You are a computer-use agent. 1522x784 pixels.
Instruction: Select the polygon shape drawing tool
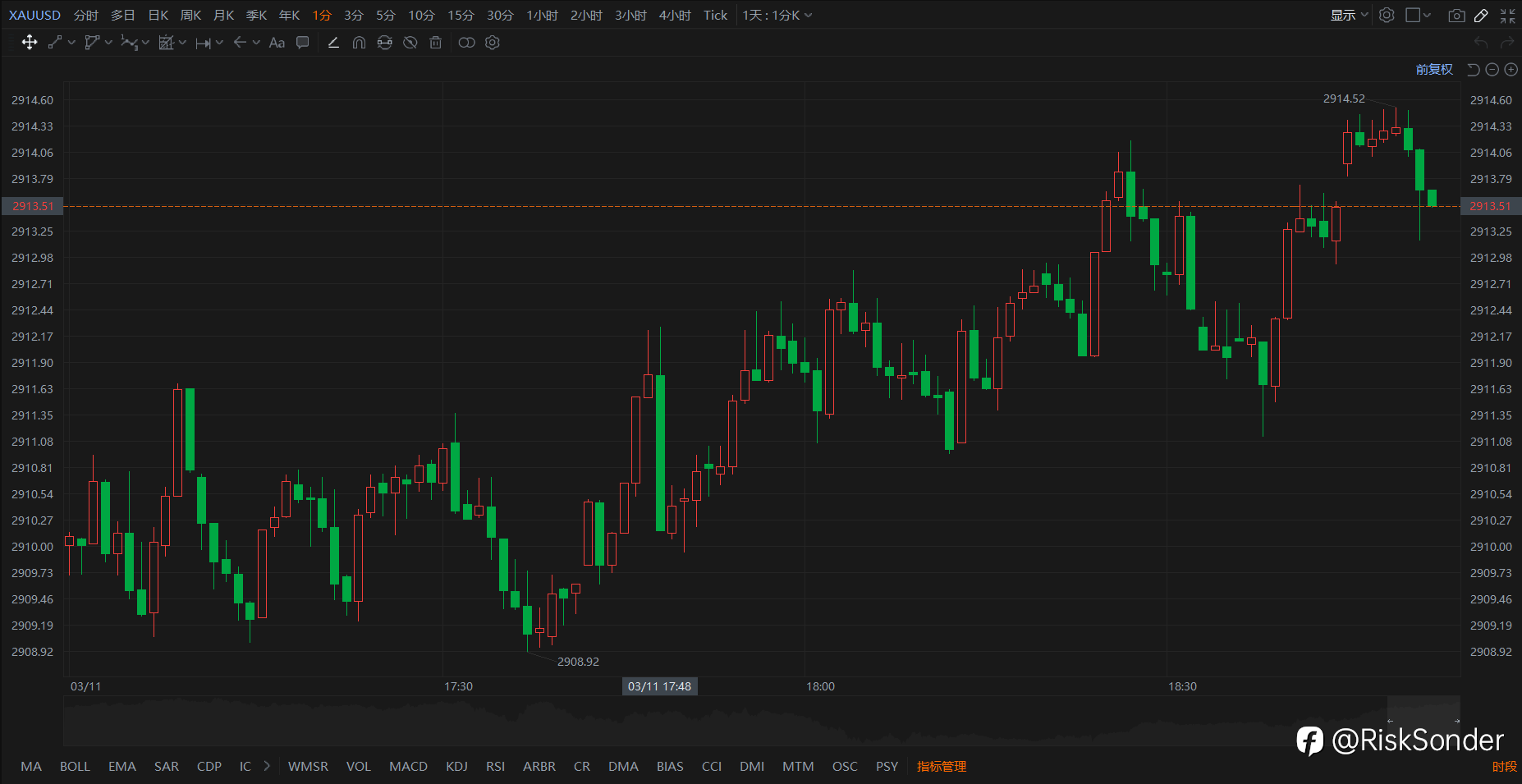click(x=92, y=43)
